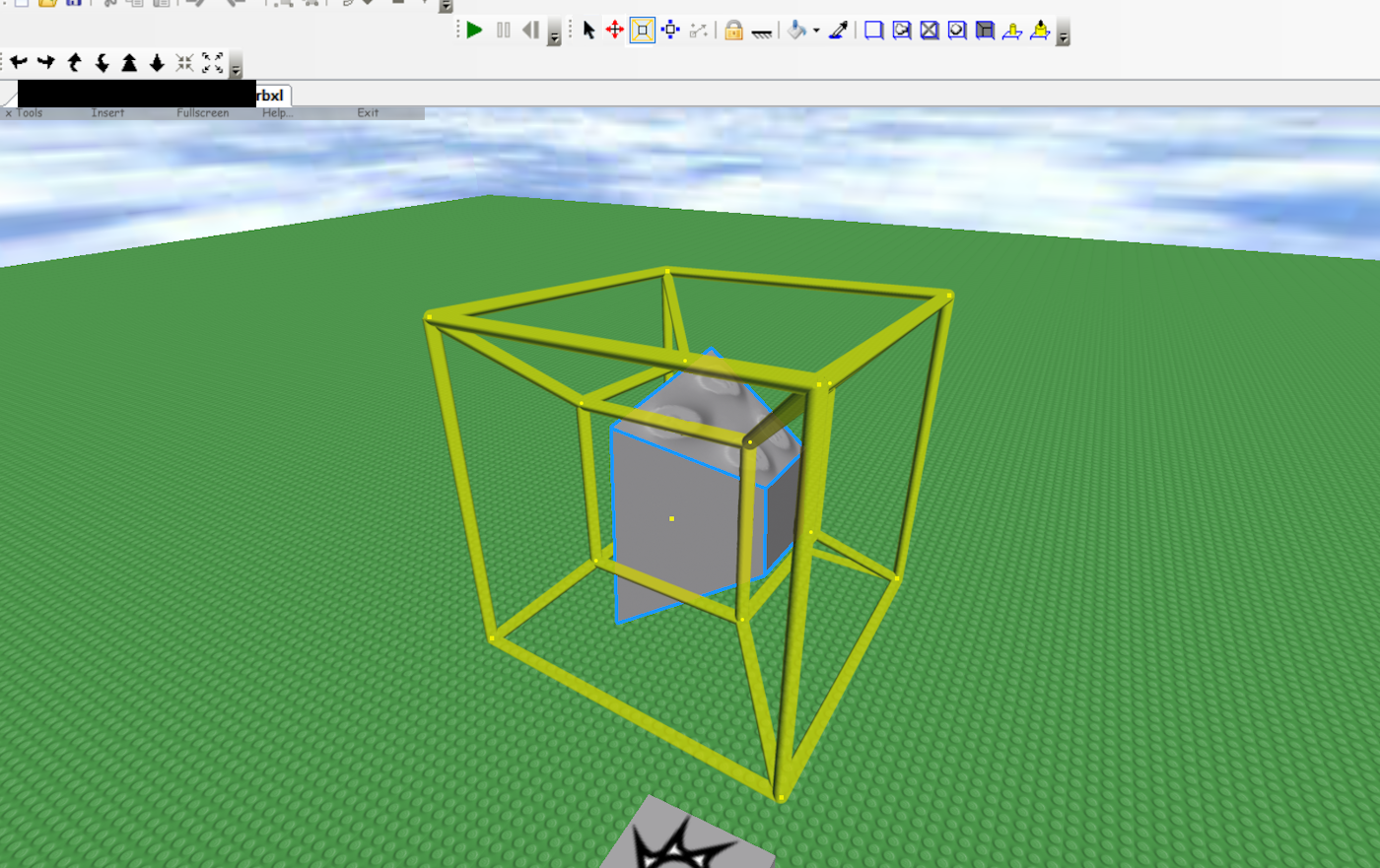1380x868 pixels.
Task: Open the Tools menu
Action: 30,112
